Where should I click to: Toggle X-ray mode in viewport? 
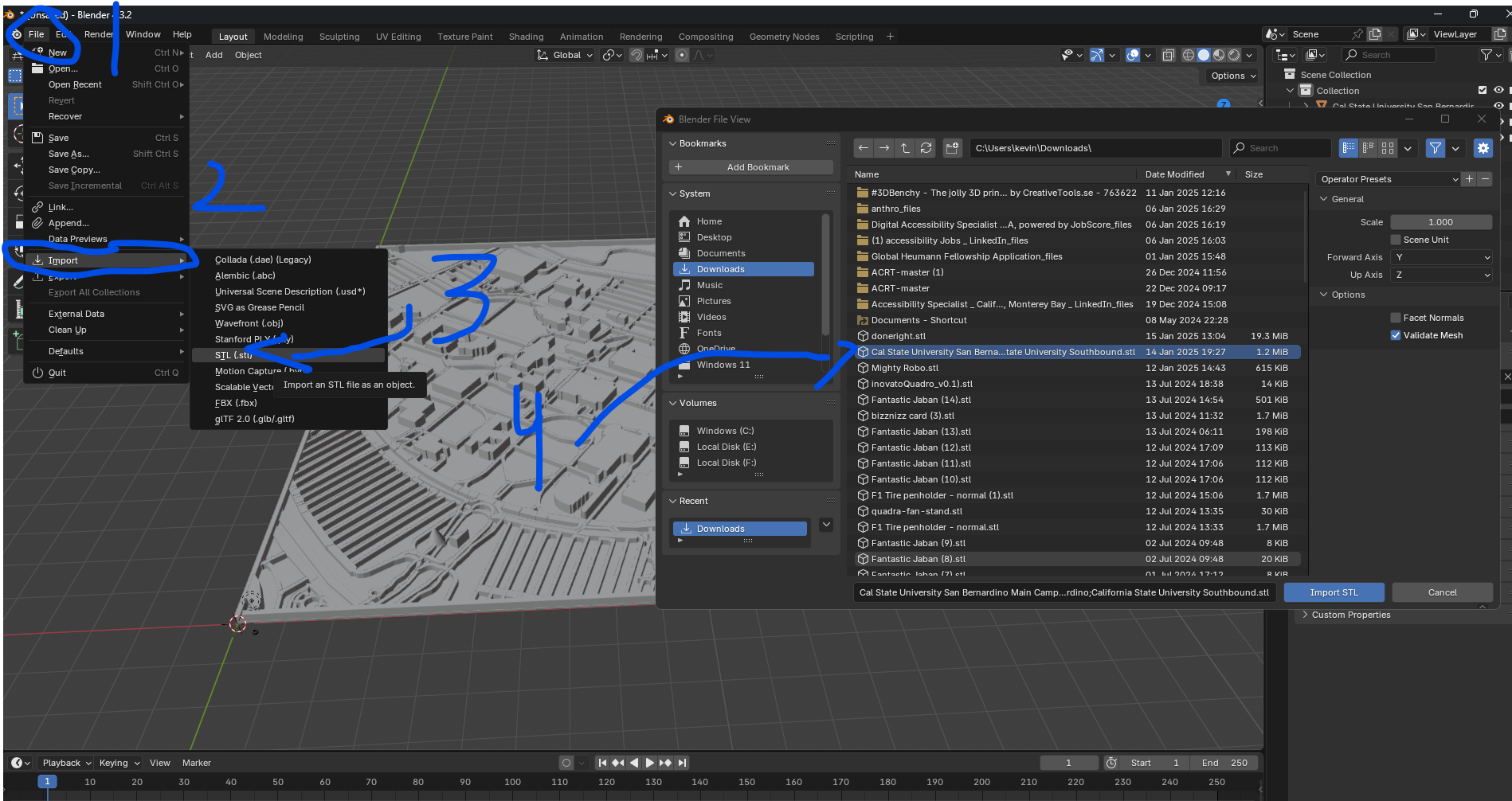(1168, 55)
